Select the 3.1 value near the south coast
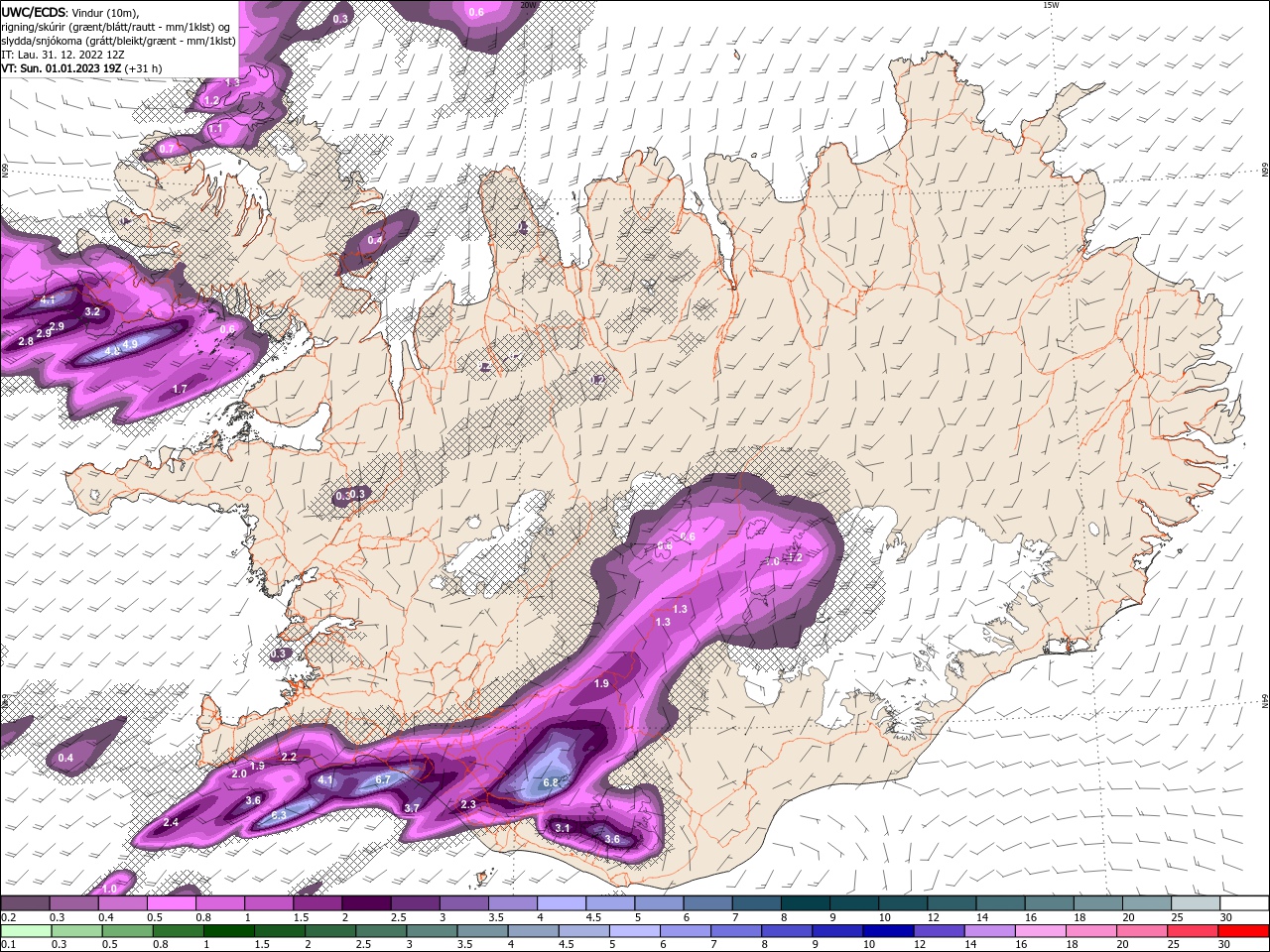Image resolution: width=1270 pixels, height=952 pixels. pyautogui.click(x=563, y=828)
